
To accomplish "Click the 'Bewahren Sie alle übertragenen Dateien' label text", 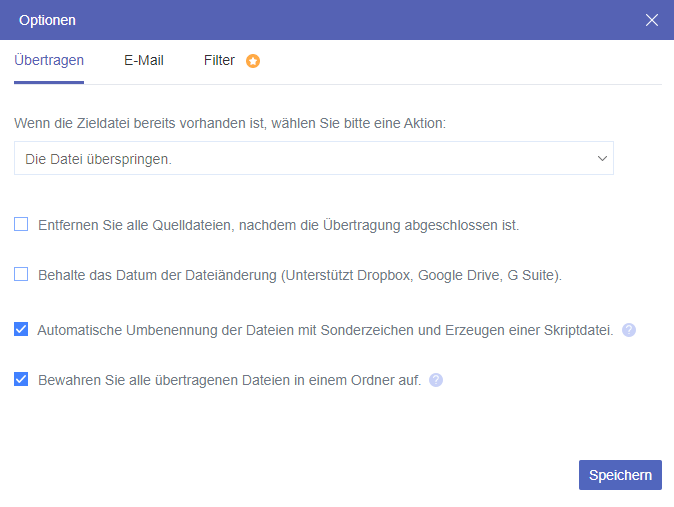I will 229,380.
